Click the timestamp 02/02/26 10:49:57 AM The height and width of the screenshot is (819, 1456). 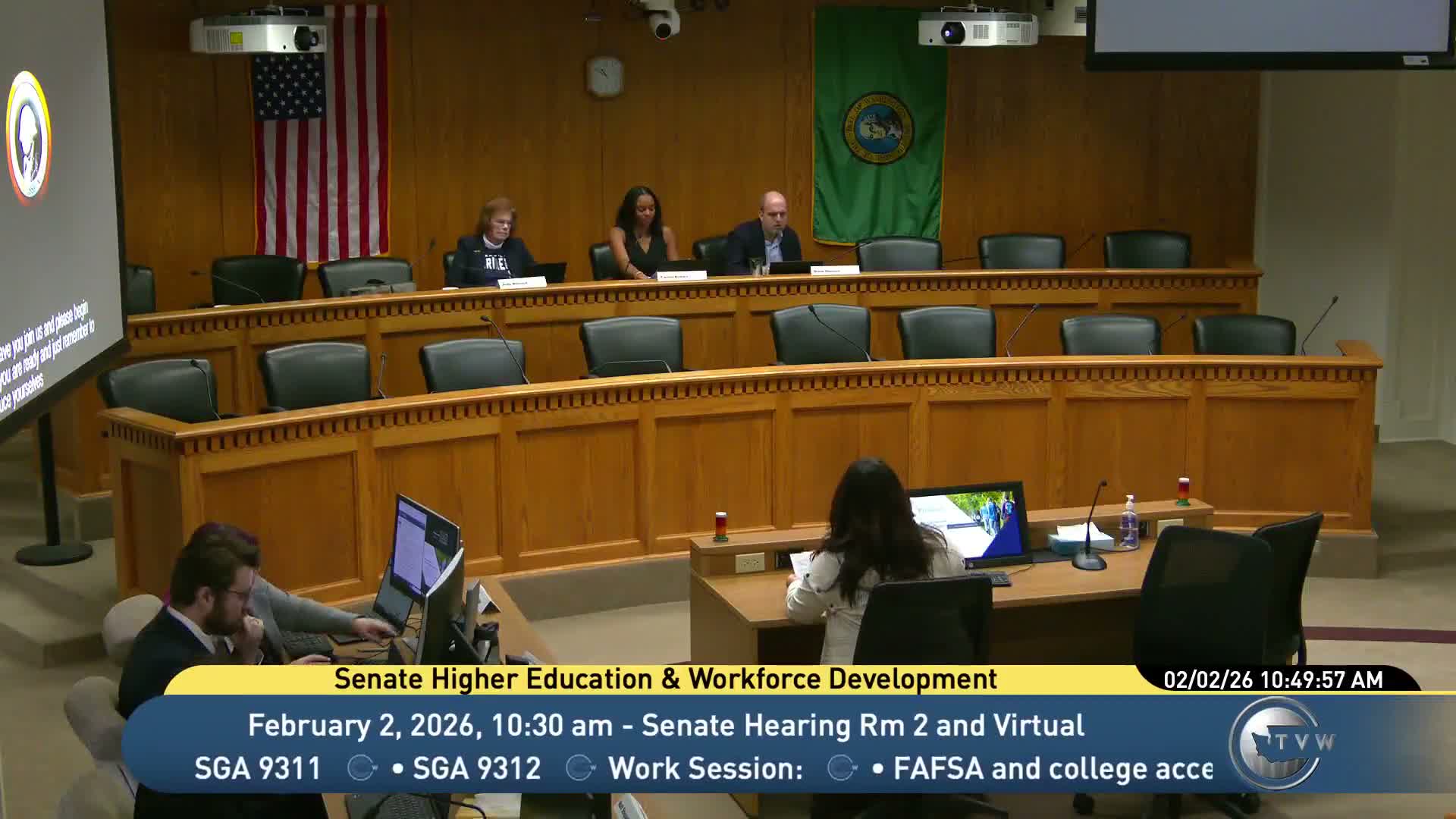1273,679
